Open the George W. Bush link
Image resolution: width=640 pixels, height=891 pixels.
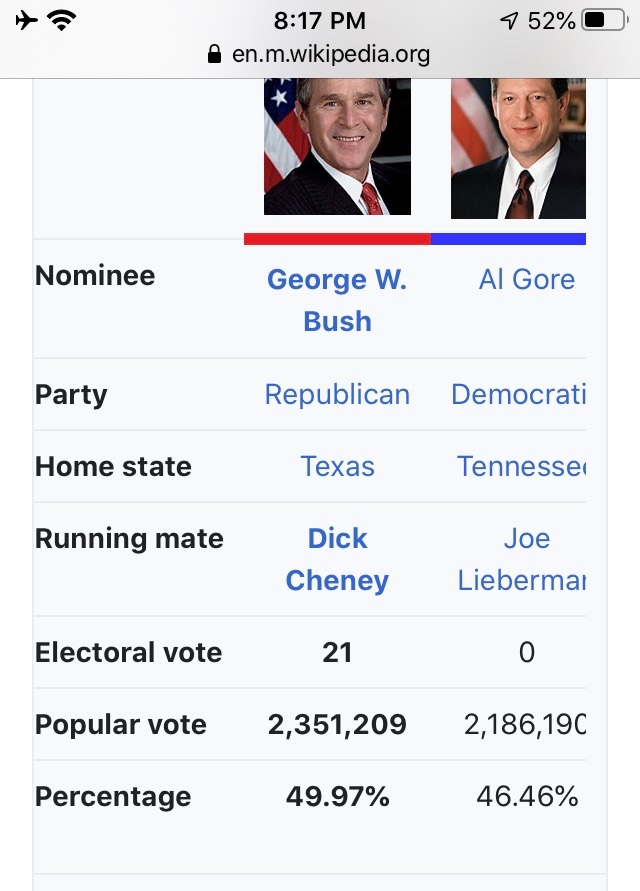tap(337, 300)
